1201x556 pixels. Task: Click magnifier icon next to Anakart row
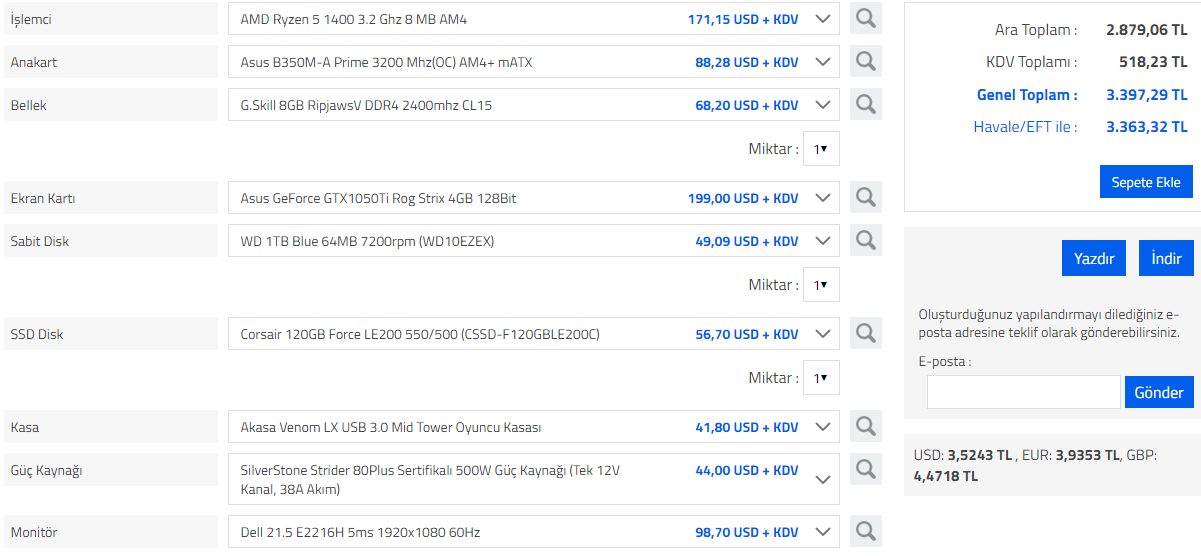coord(866,62)
